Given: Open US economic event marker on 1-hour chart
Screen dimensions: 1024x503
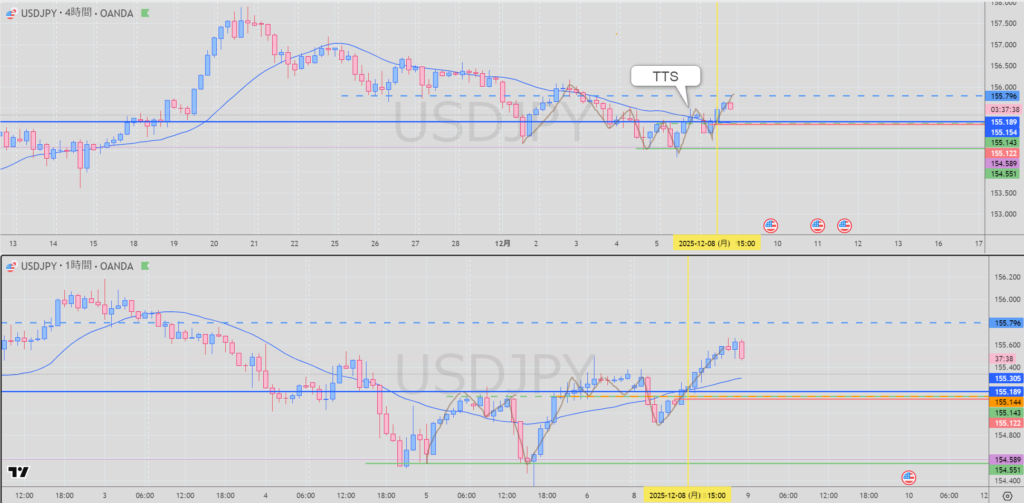Looking at the screenshot, I should (909, 477).
